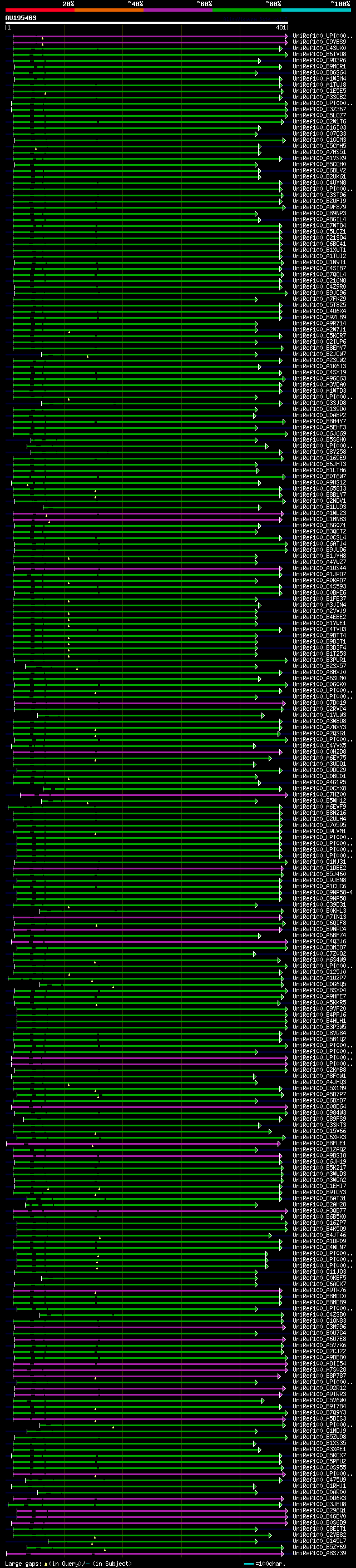
Task: Choose label UniRef100_Q9DC29
Action: pos(319,770)
